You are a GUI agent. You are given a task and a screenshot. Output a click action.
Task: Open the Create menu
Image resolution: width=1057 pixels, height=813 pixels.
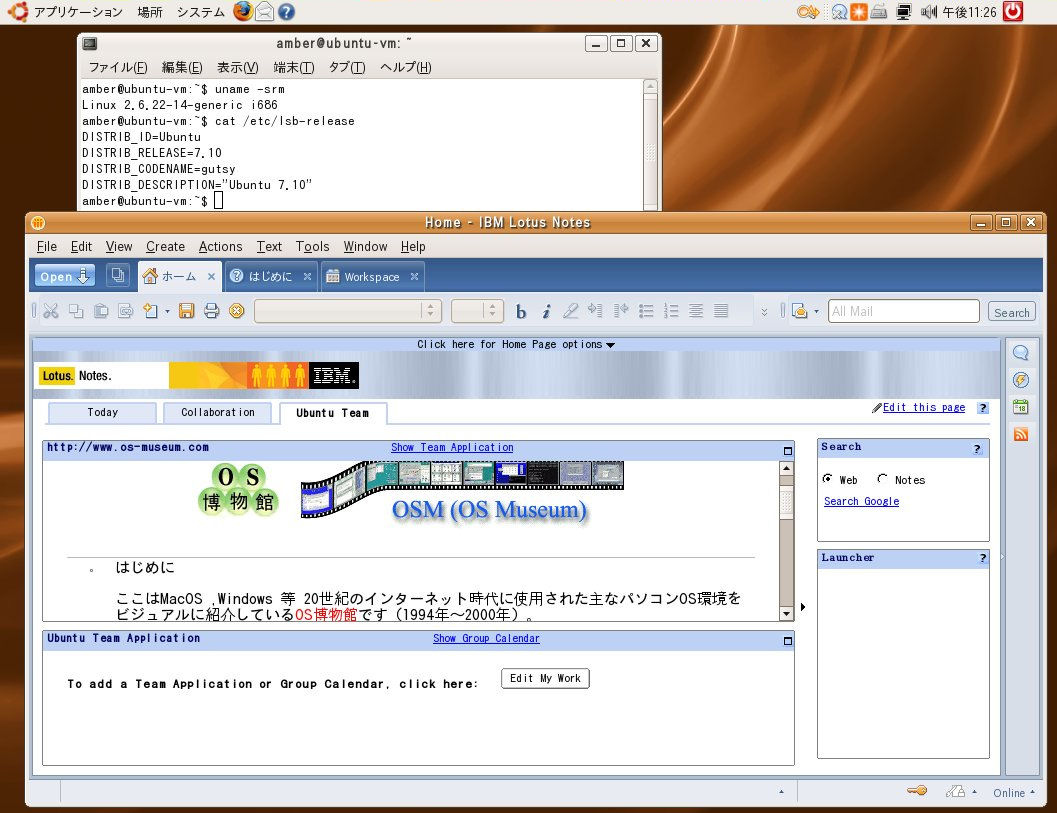[x=165, y=247]
